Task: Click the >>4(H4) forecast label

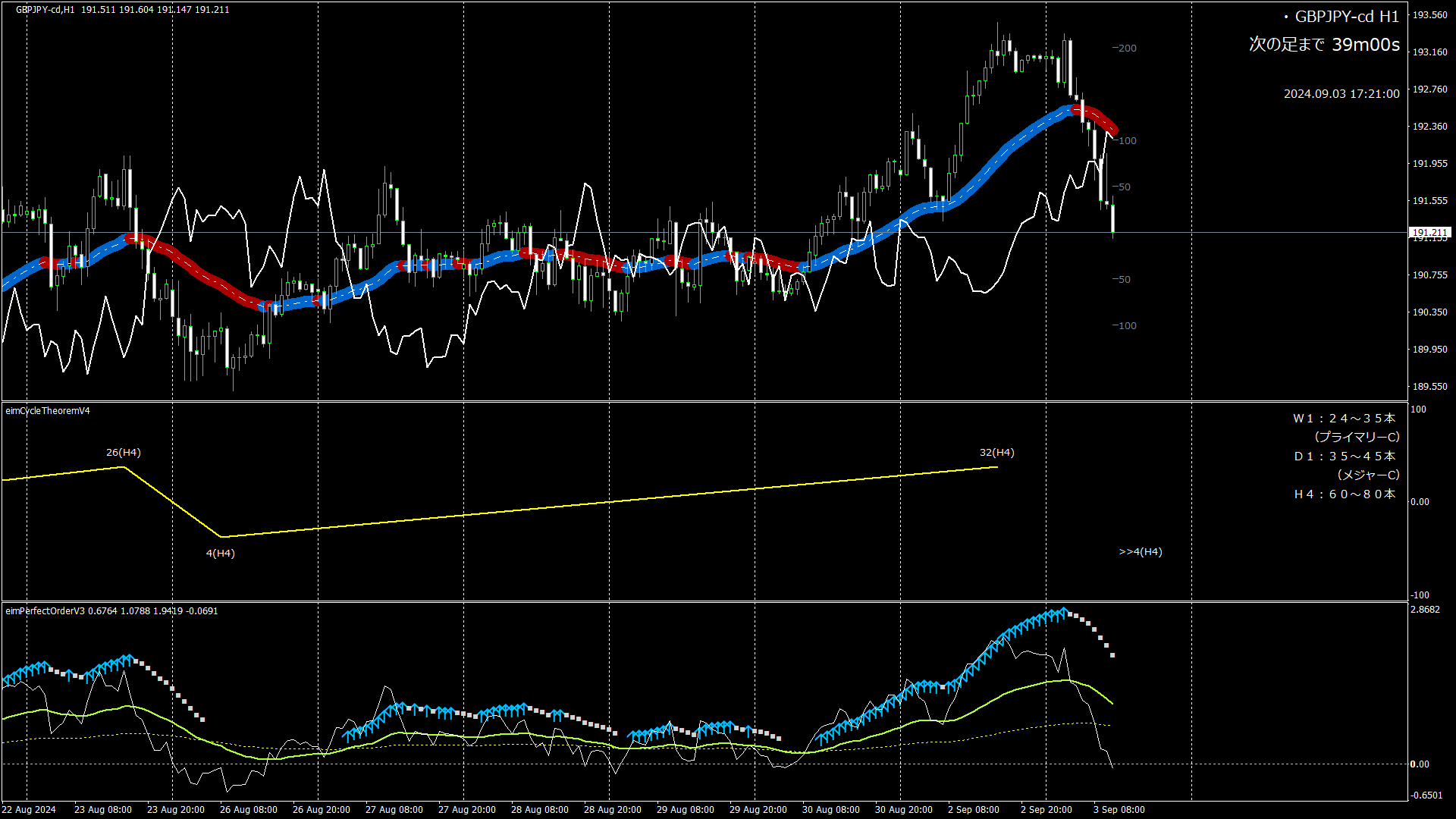Action: (x=1140, y=552)
